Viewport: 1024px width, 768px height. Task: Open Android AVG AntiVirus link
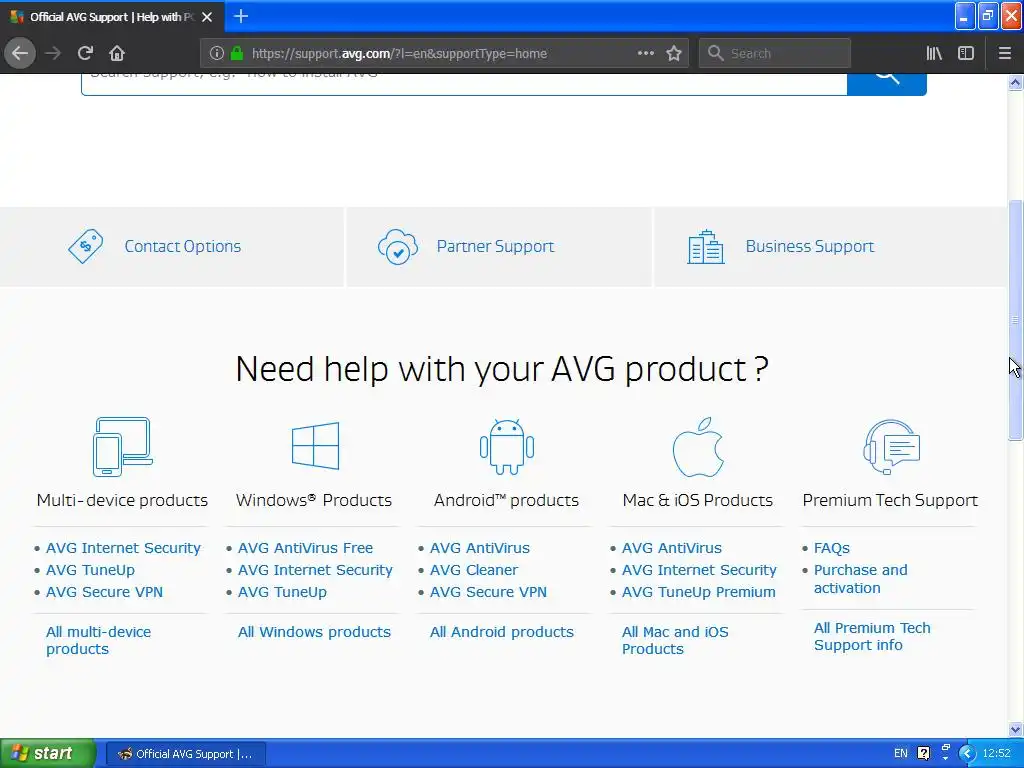coord(480,548)
